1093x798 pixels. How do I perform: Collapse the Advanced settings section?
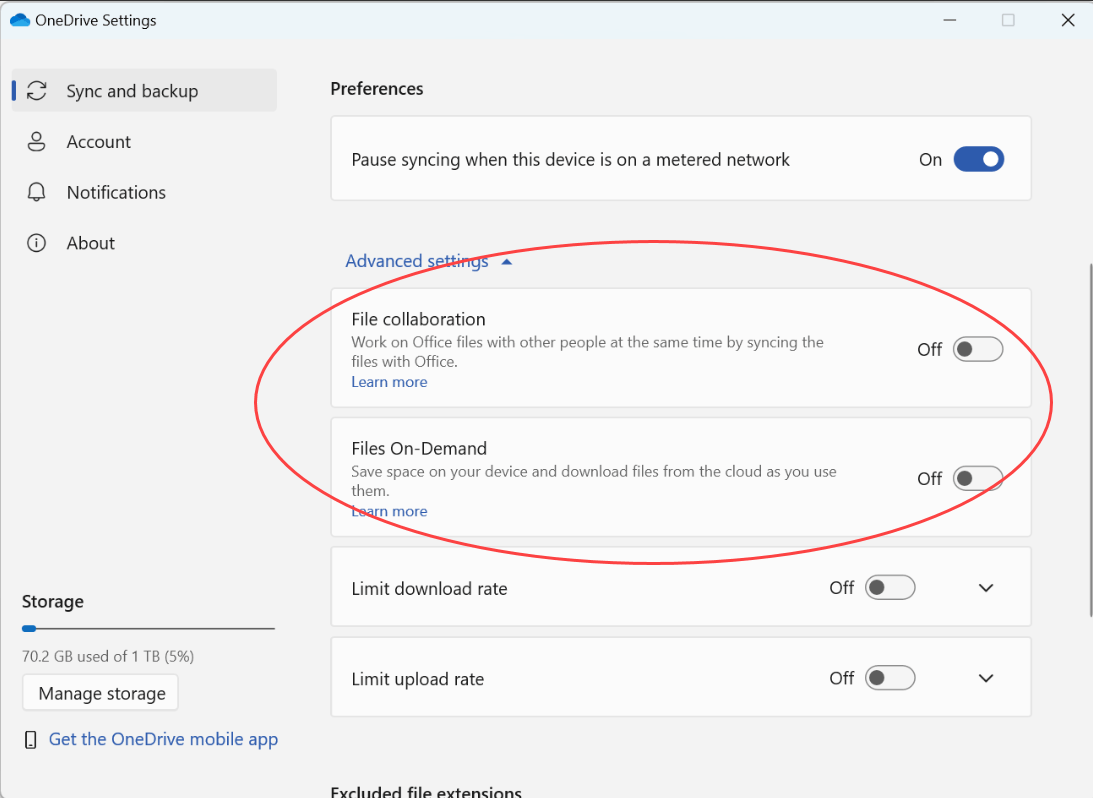[x=417, y=260]
